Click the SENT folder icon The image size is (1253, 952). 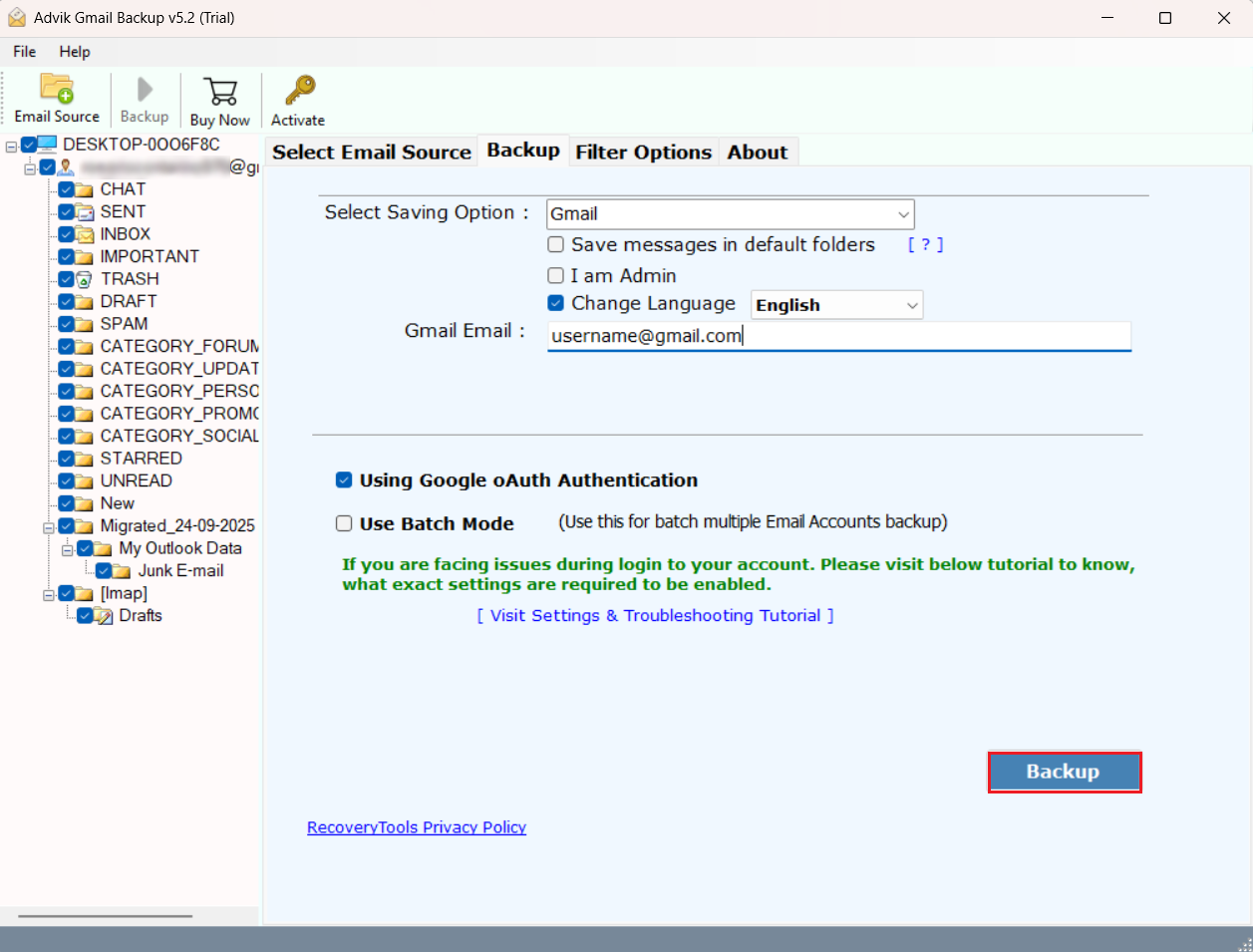point(85,212)
